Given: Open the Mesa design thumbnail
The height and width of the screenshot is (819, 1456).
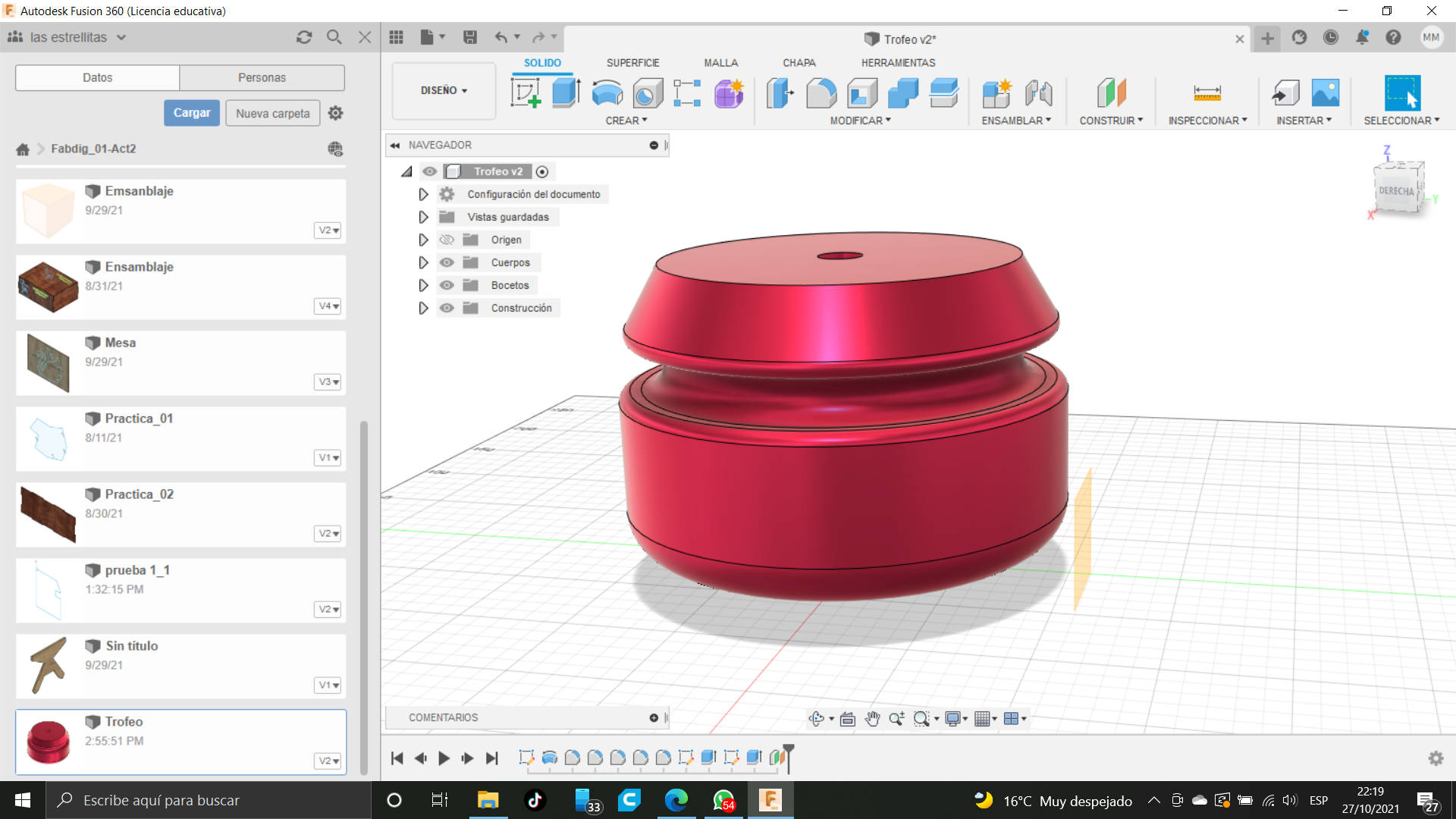Looking at the screenshot, I should tap(49, 362).
